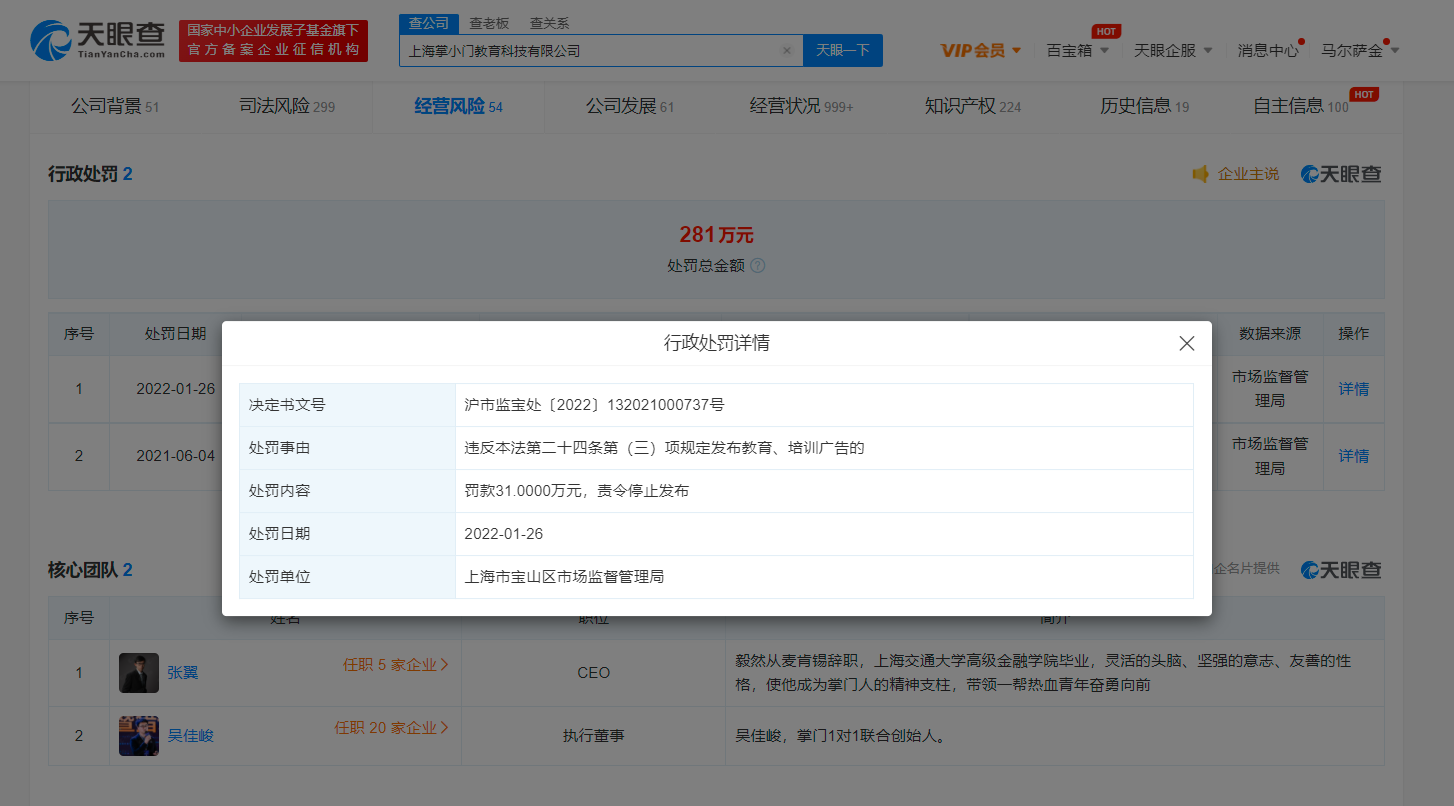Click the 处罚日期 column header
This screenshot has width=1454, height=806.
(x=176, y=334)
